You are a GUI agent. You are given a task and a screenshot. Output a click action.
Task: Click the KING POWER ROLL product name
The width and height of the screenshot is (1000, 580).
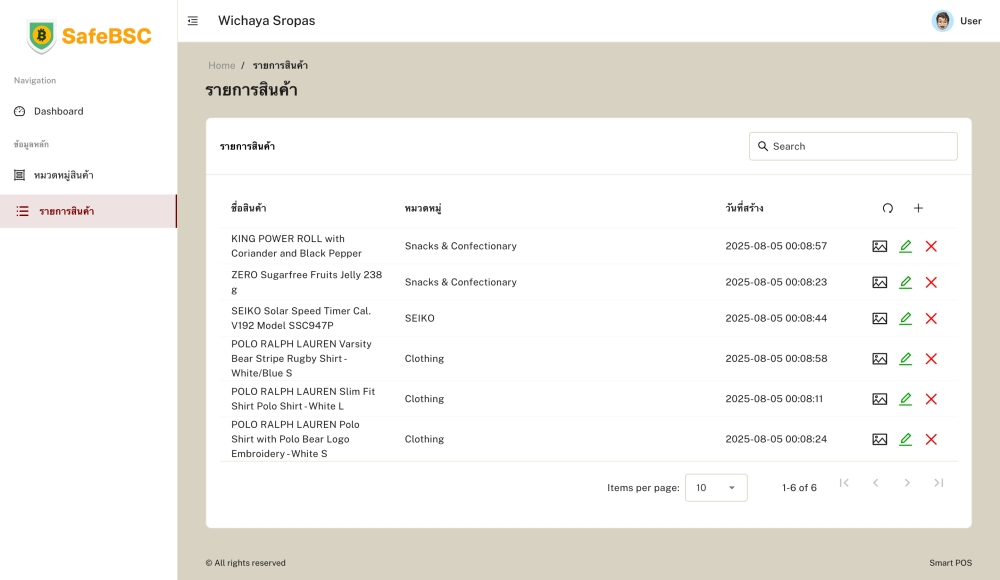(297, 246)
